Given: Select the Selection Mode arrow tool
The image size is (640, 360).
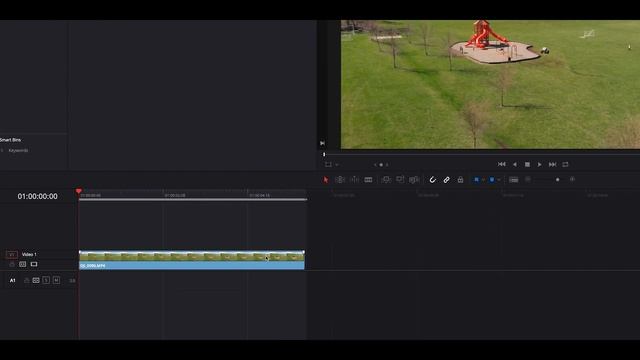Looking at the screenshot, I should [x=326, y=180].
